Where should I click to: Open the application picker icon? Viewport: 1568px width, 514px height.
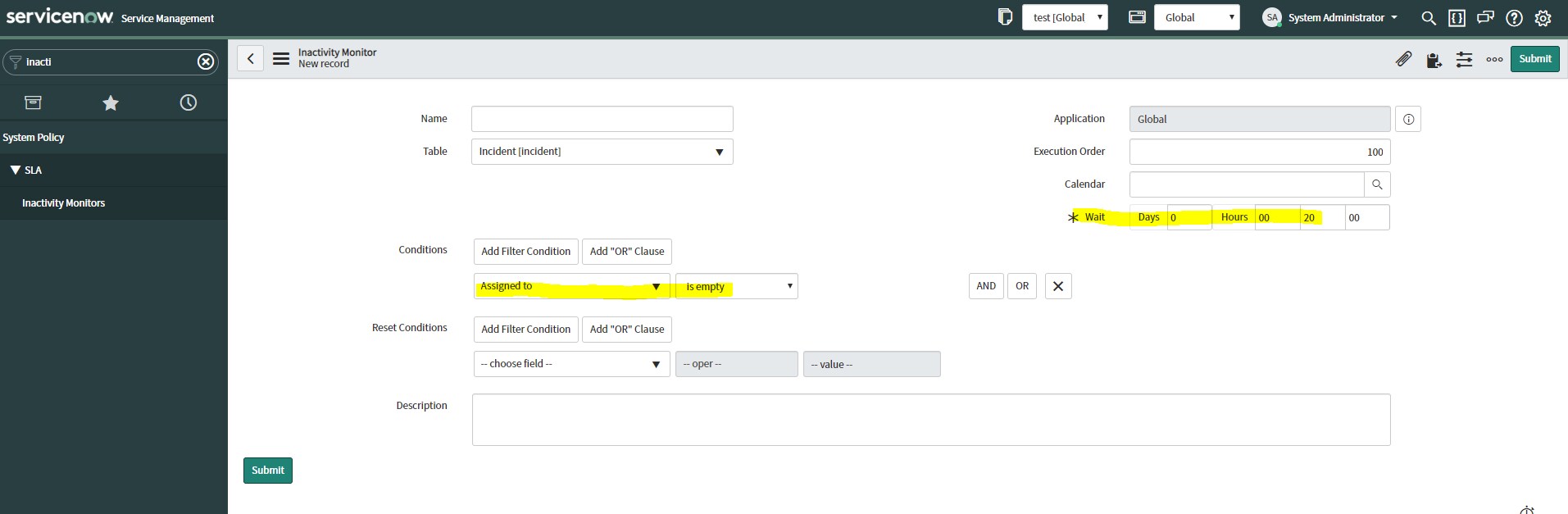tap(1137, 17)
